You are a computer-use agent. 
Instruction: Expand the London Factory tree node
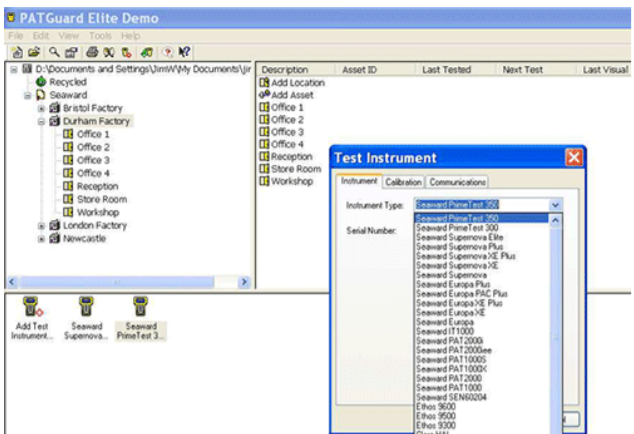[41, 225]
